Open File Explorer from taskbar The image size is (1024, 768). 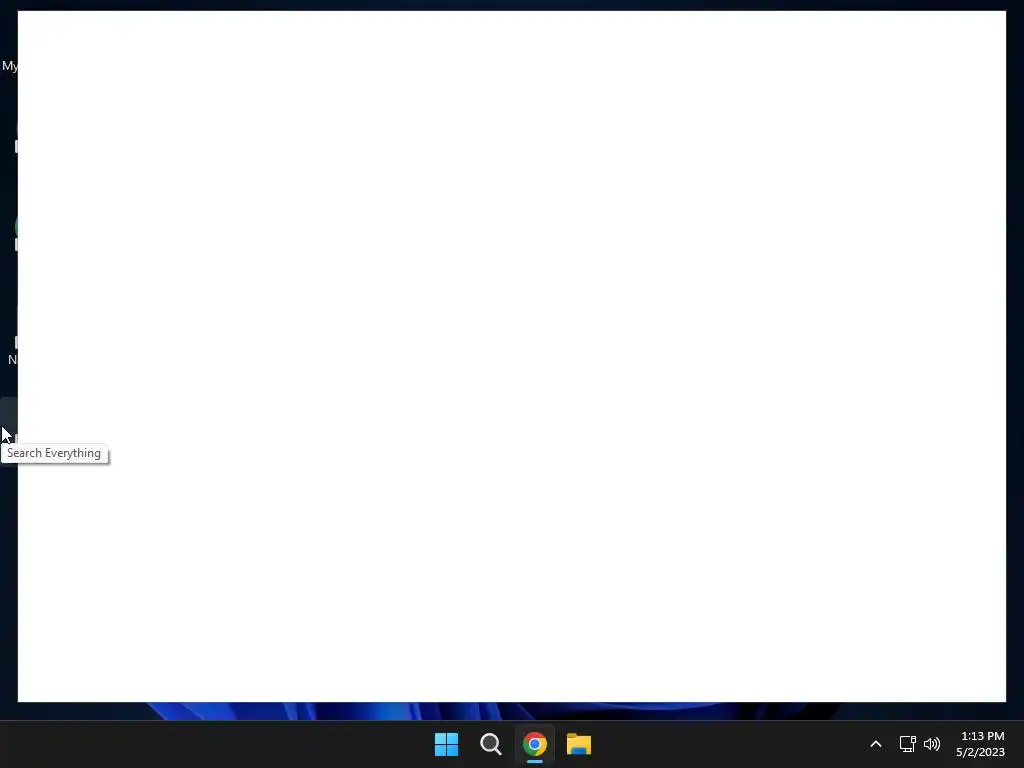pyautogui.click(x=579, y=744)
